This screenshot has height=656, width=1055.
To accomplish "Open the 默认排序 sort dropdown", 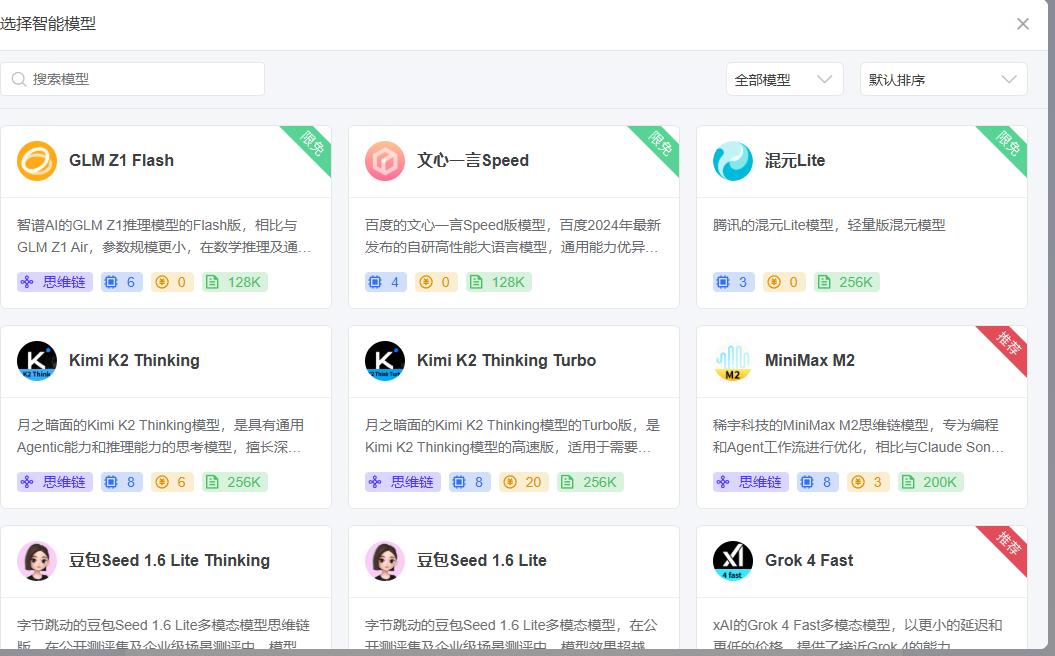I will coord(943,79).
